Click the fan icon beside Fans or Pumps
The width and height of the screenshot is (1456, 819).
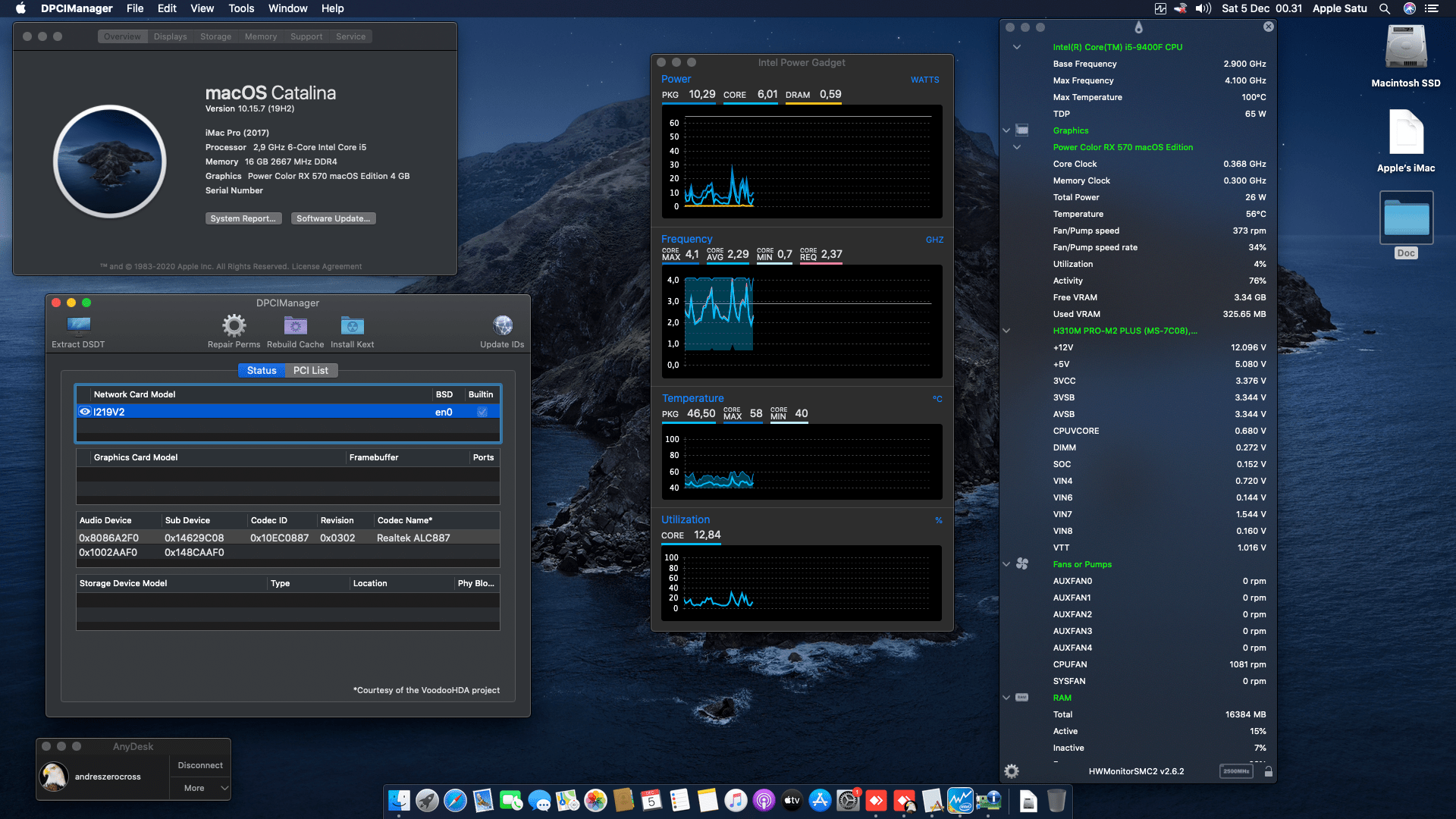pos(1021,564)
